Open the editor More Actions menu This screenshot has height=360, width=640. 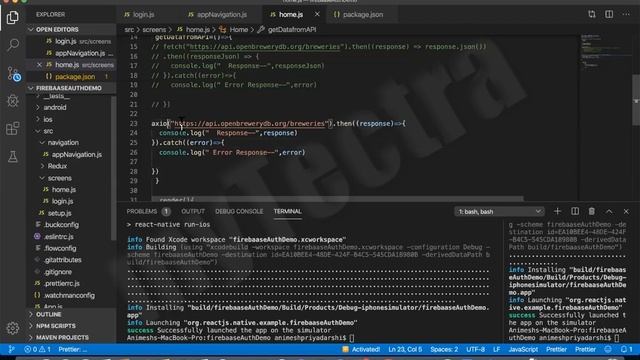click(626, 14)
